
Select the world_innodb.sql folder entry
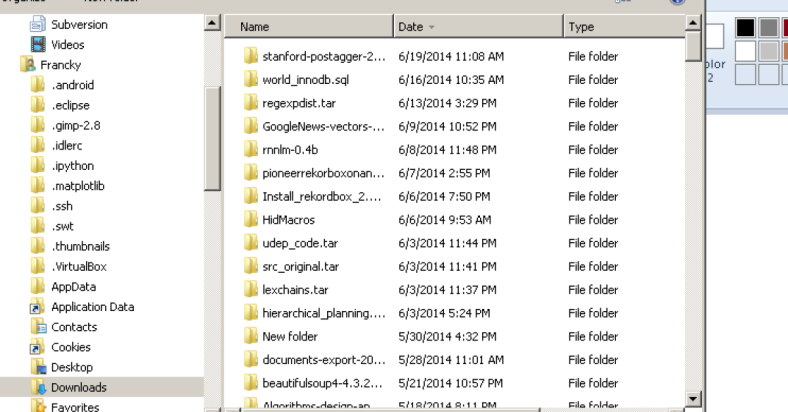305,79
